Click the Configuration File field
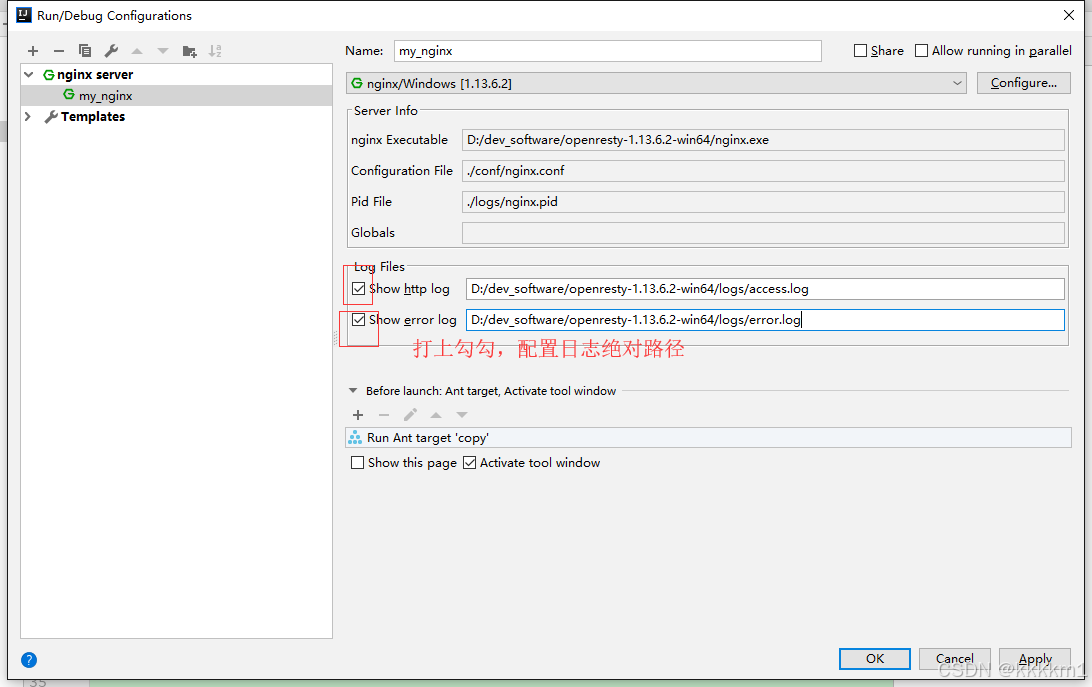Screen dimensions: 1092x687 763,171
